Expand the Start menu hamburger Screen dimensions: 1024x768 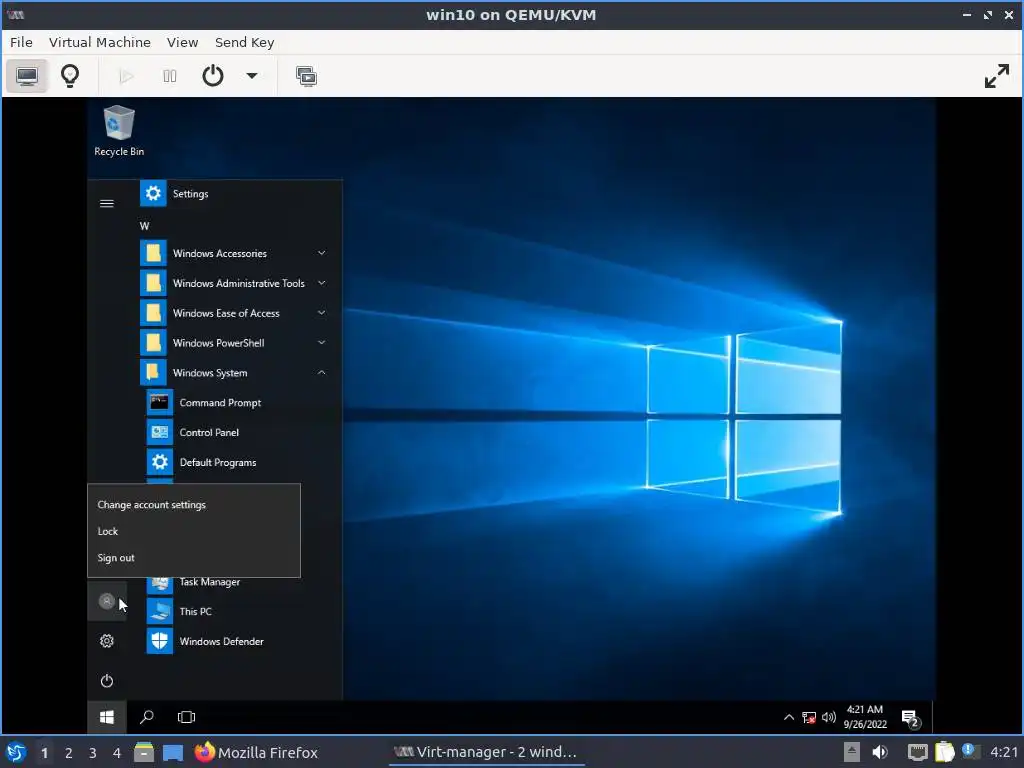click(x=106, y=204)
